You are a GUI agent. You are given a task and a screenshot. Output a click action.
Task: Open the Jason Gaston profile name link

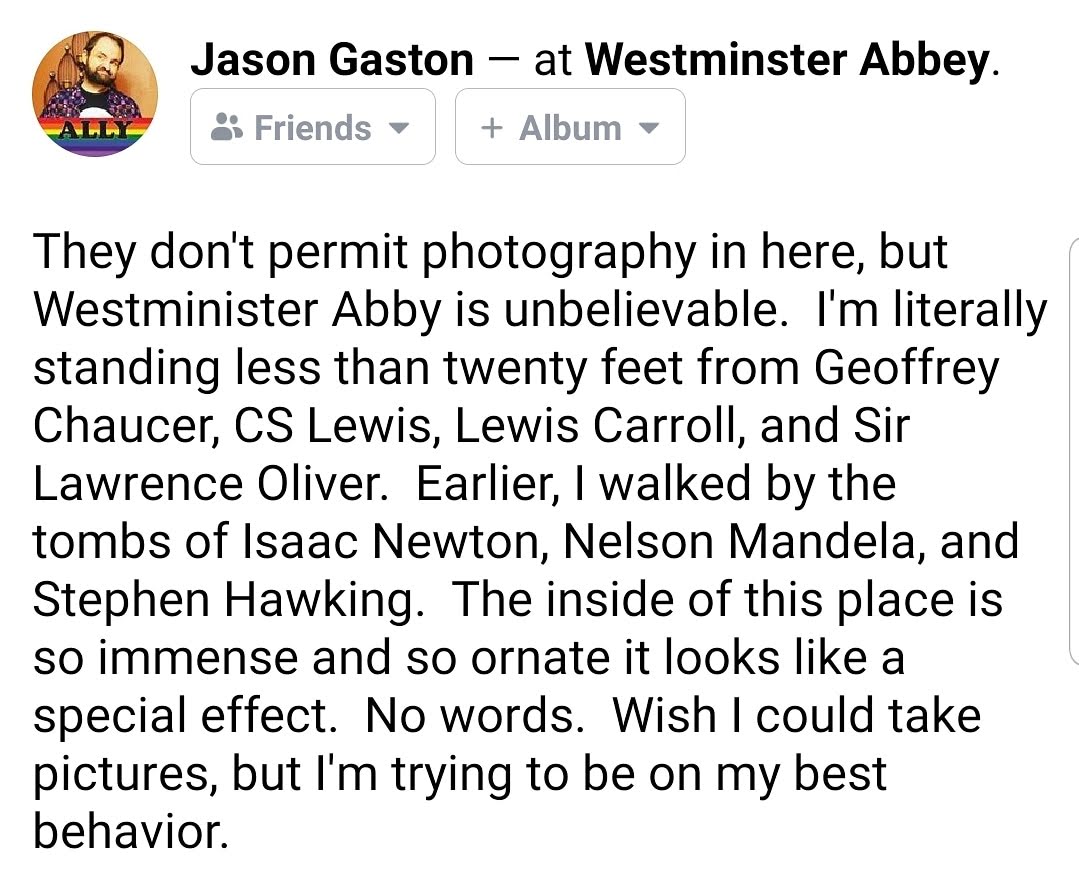332,61
